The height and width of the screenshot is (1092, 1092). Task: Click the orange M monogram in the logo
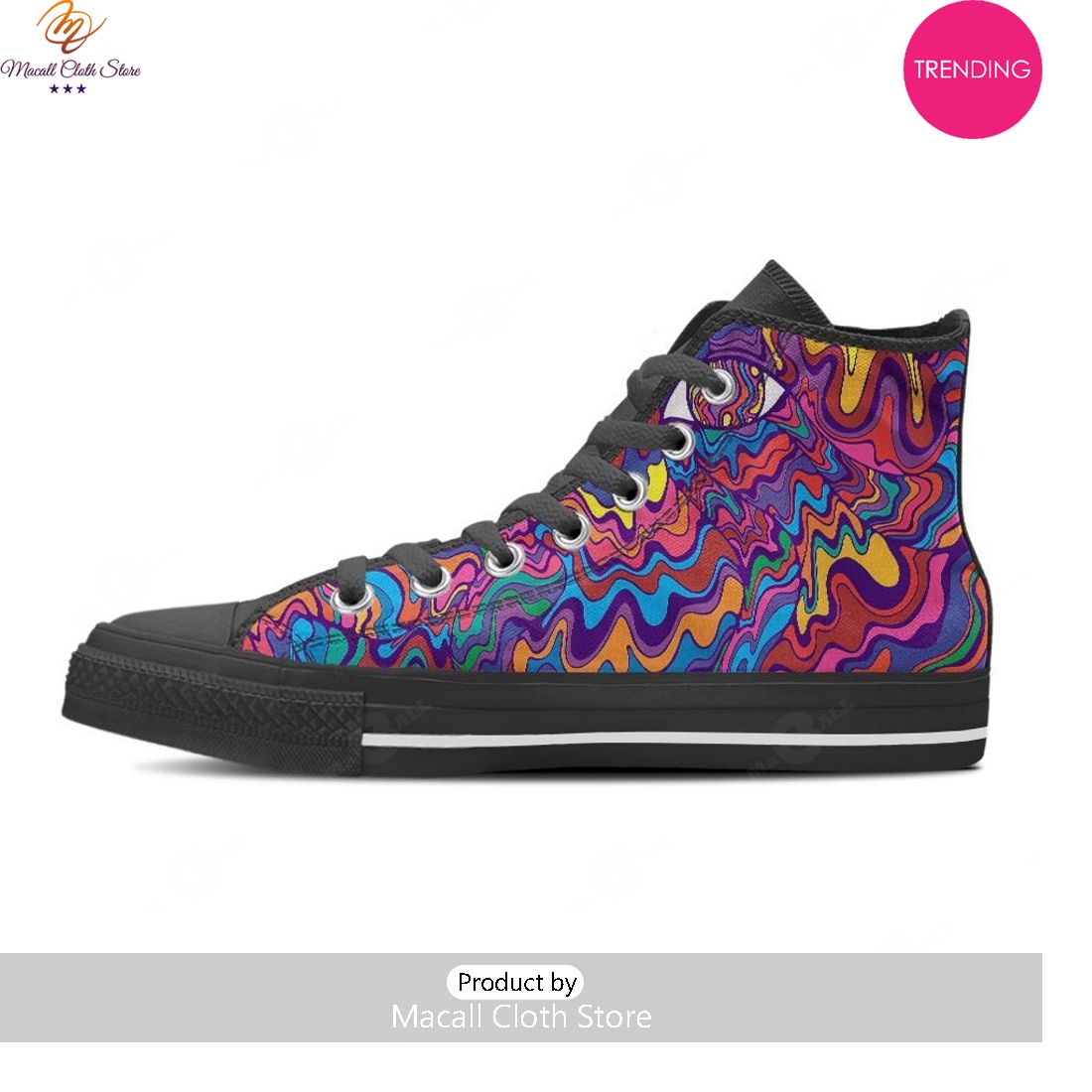(x=69, y=27)
